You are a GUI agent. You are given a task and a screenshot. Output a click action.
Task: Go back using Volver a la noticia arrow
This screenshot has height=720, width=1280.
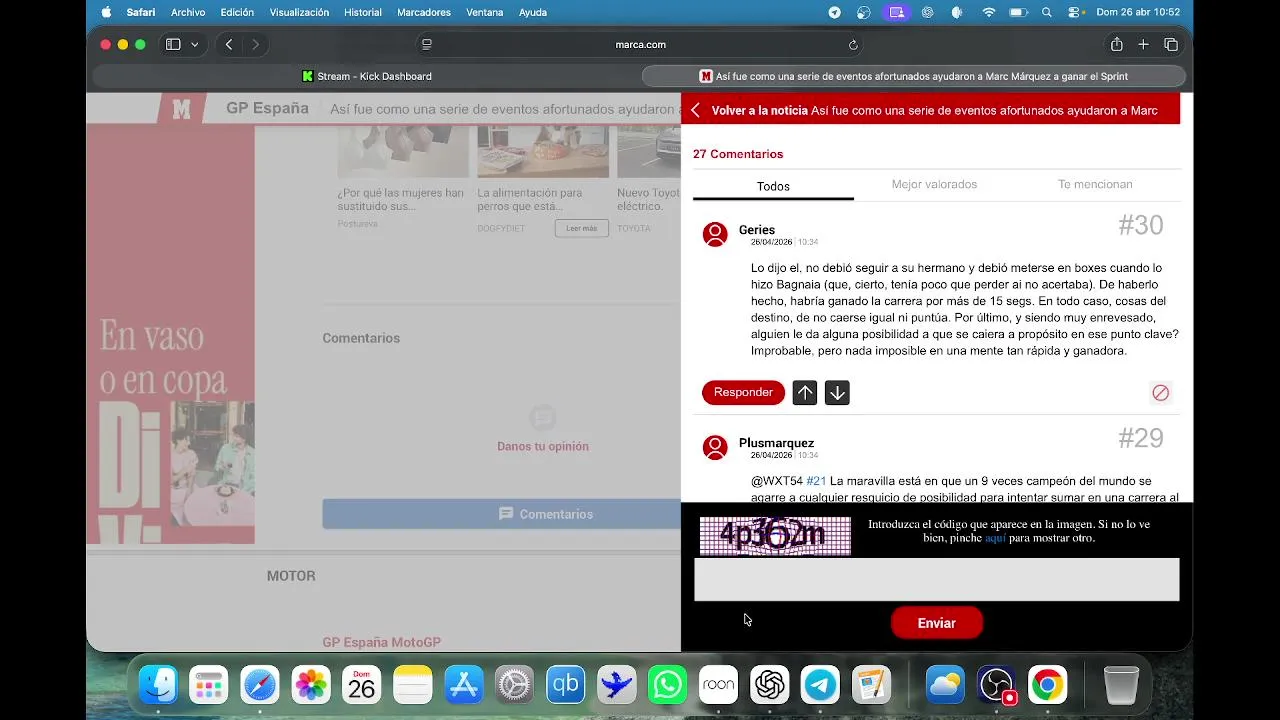click(x=695, y=110)
